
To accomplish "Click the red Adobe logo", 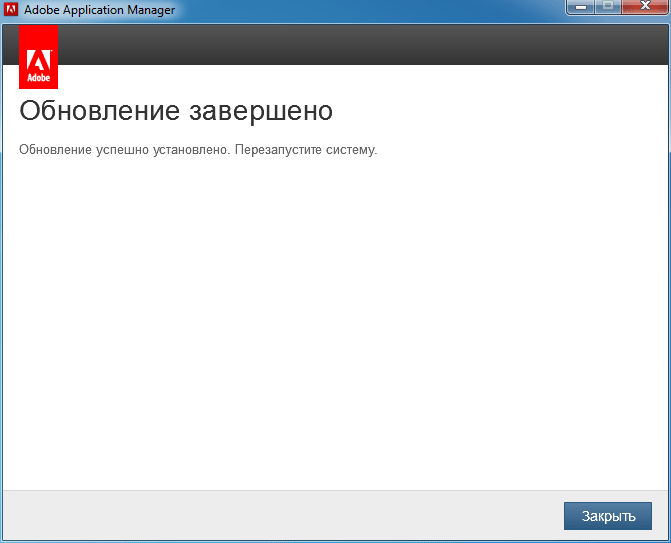I will tap(39, 57).
